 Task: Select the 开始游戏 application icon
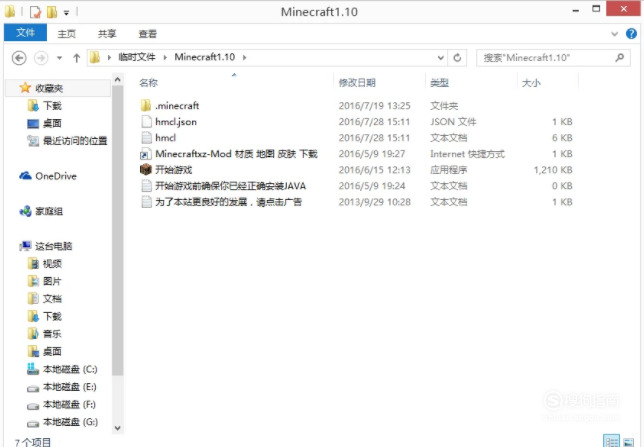(146, 170)
